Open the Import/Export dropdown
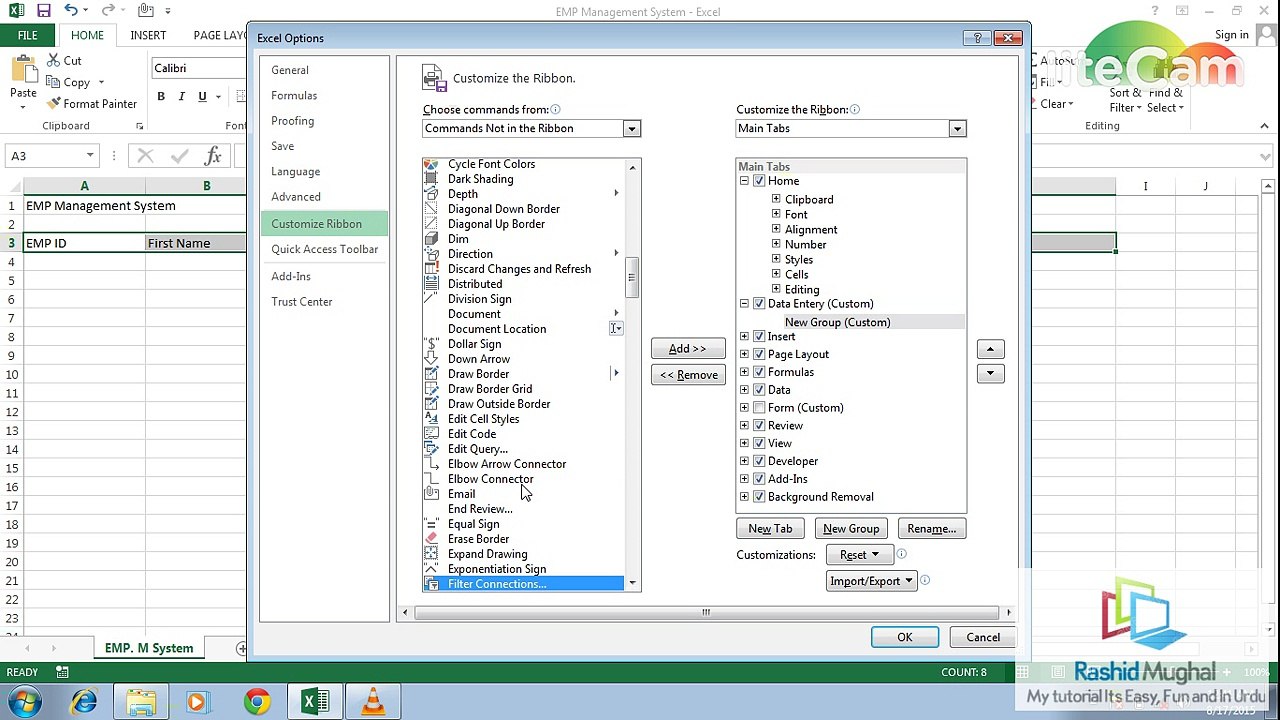Viewport: 1280px width, 720px height. (x=872, y=581)
